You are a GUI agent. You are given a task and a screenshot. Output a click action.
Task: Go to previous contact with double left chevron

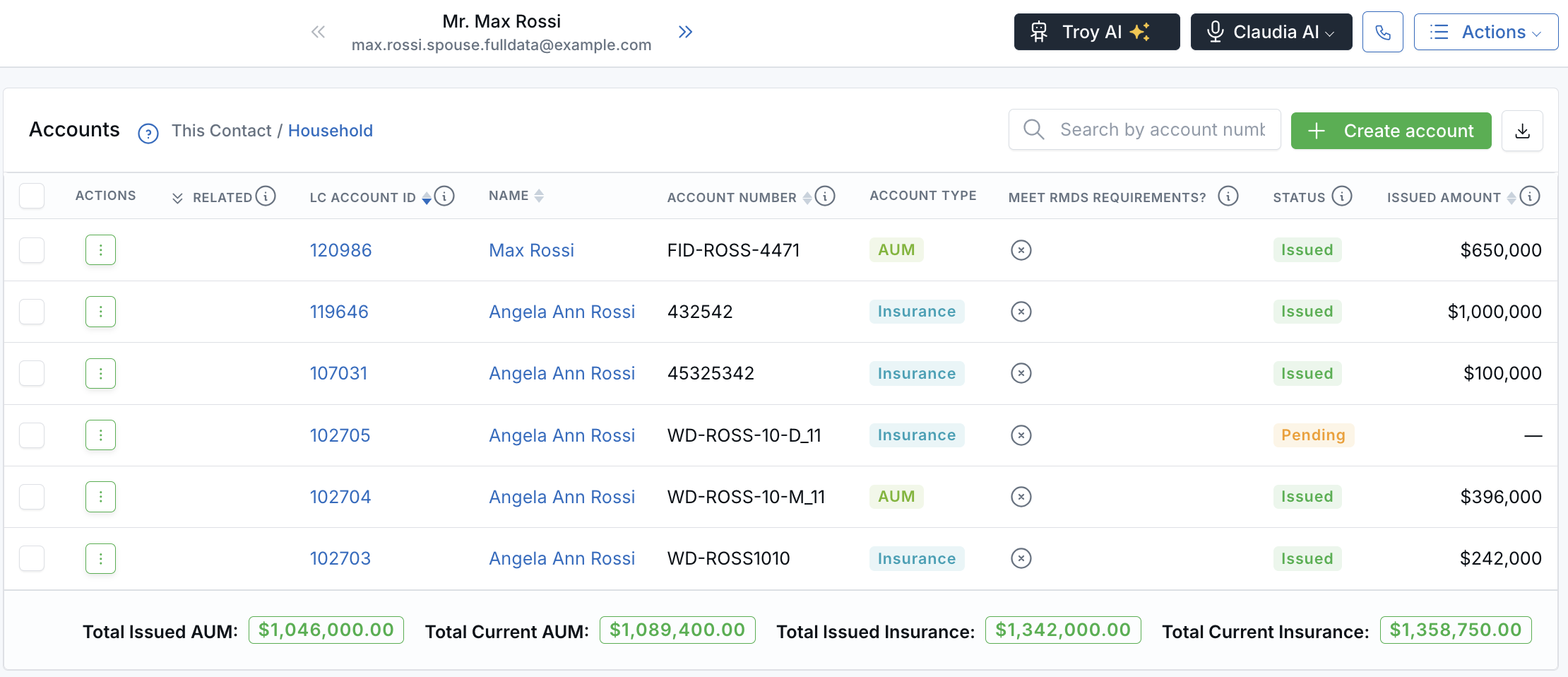318,32
